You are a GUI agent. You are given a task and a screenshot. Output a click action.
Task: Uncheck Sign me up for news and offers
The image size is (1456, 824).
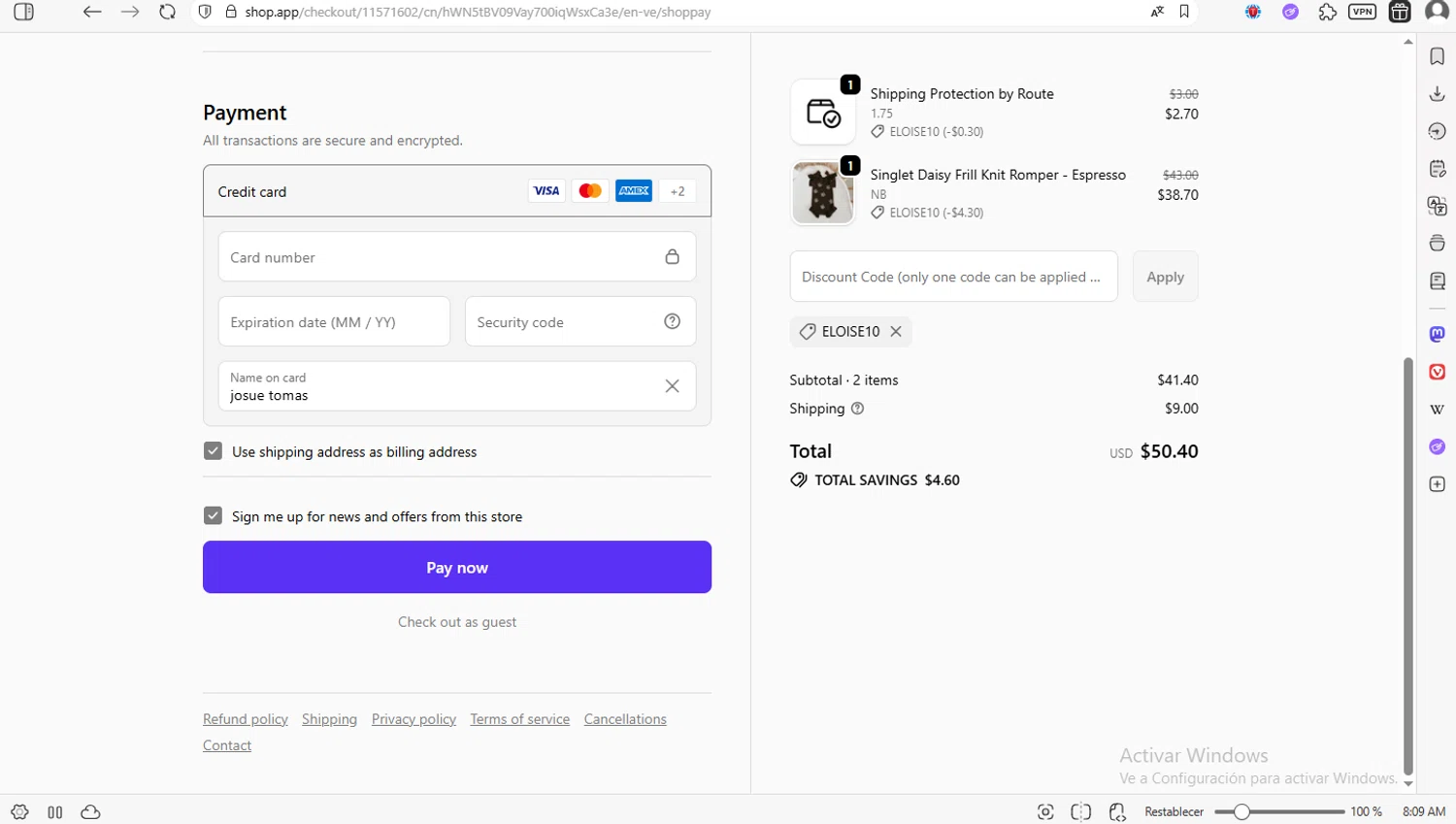[213, 515]
